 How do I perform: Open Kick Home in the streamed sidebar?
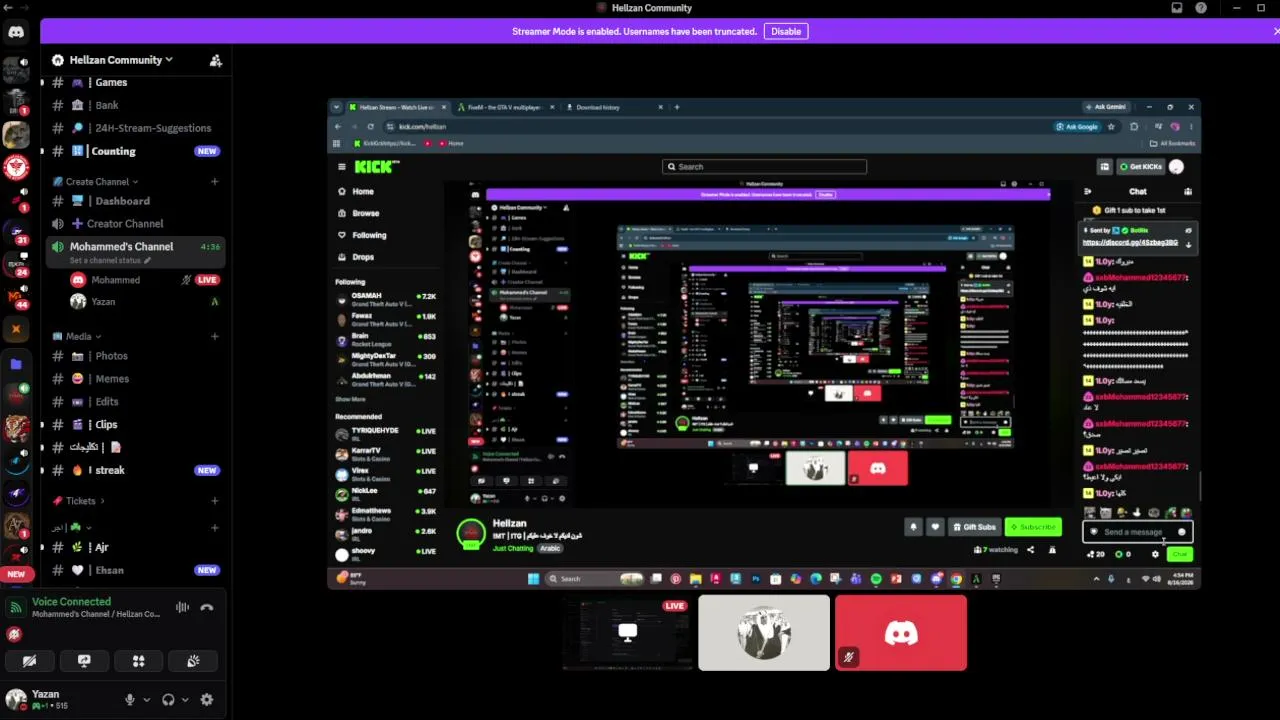coord(363,191)
